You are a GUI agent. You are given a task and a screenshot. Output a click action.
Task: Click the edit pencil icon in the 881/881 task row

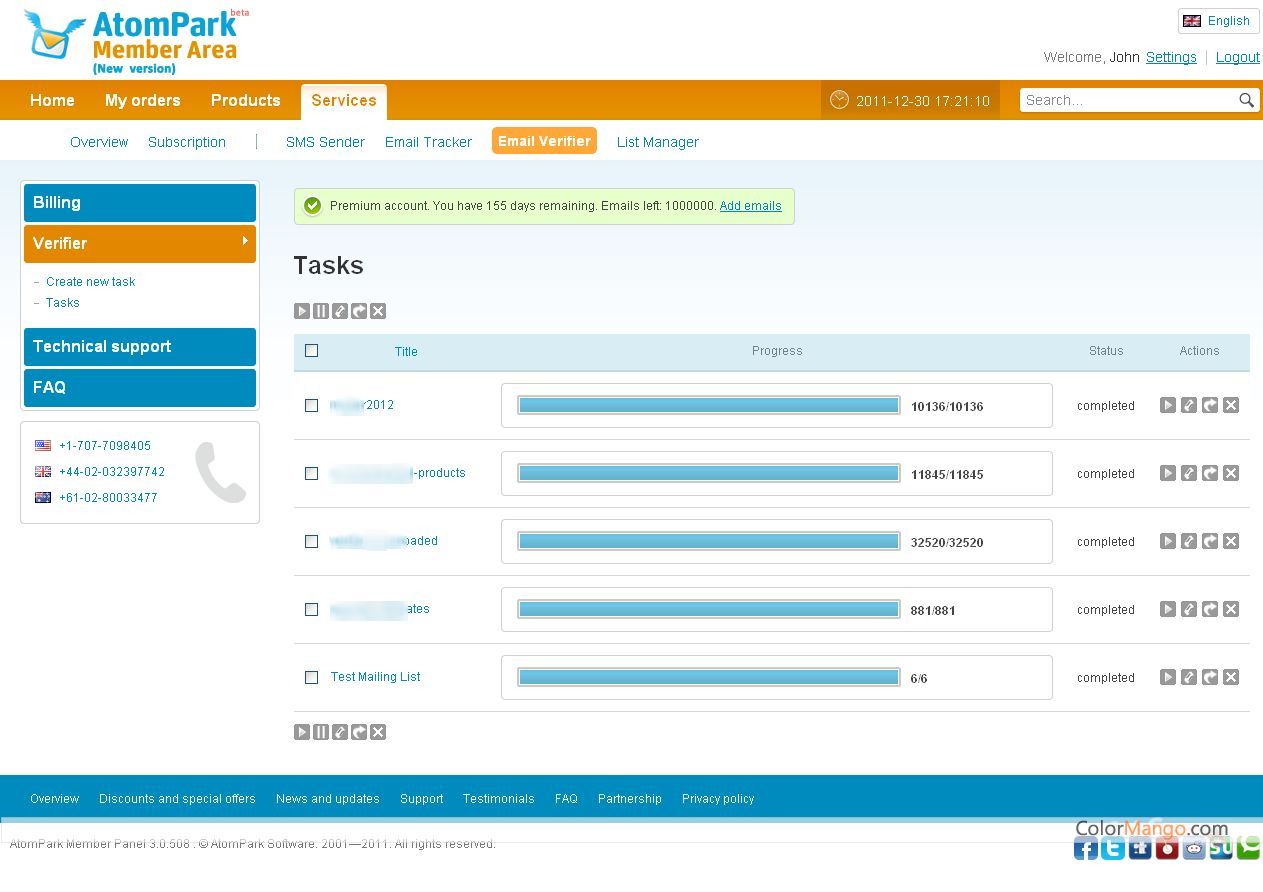(1189, 609)
